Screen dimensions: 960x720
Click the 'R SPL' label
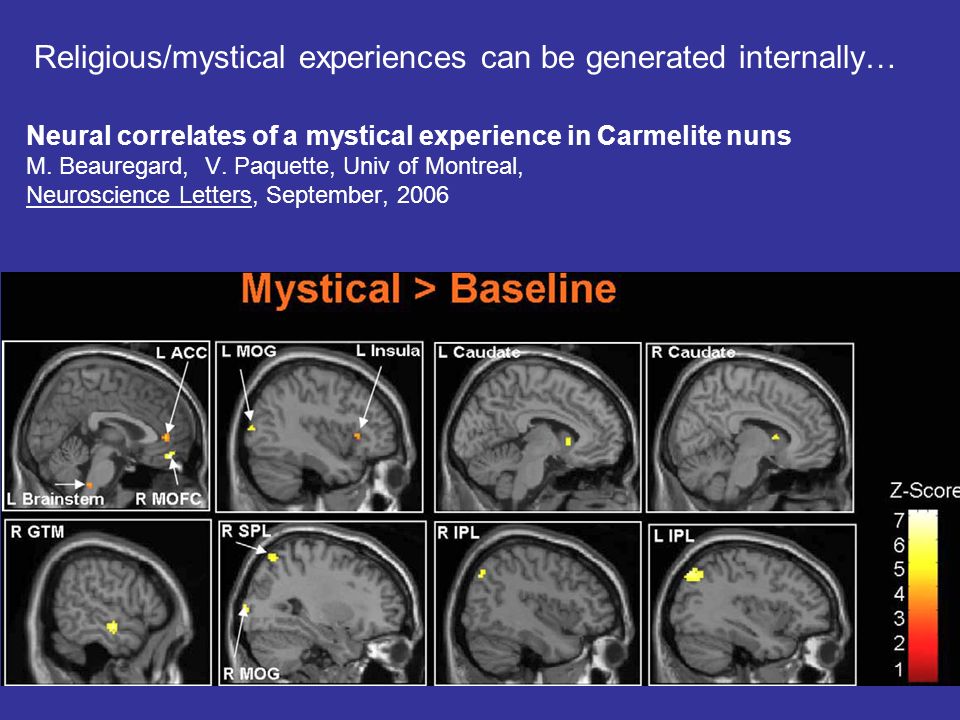click(246, 531)
